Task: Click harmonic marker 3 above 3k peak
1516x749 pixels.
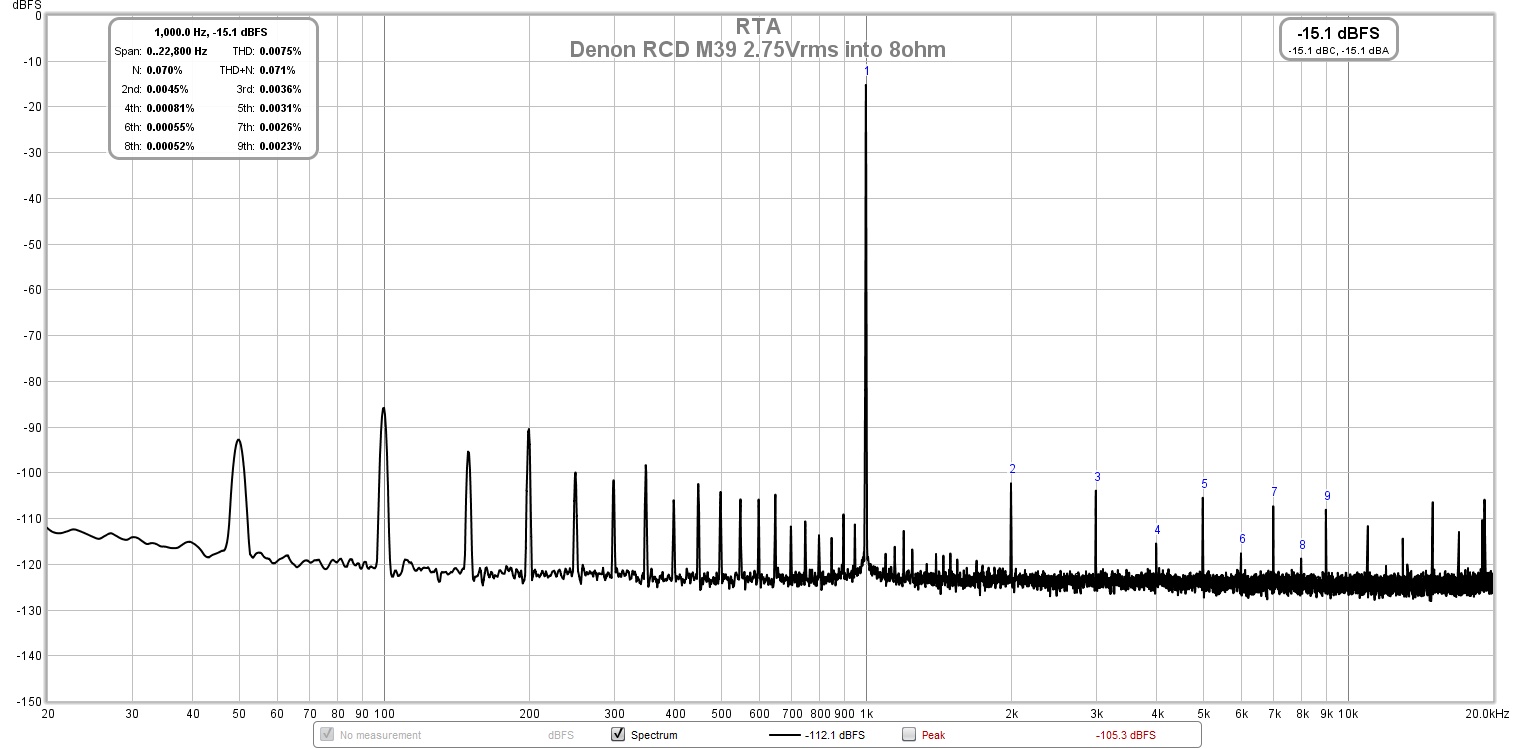Action: tap(1097, 477)
